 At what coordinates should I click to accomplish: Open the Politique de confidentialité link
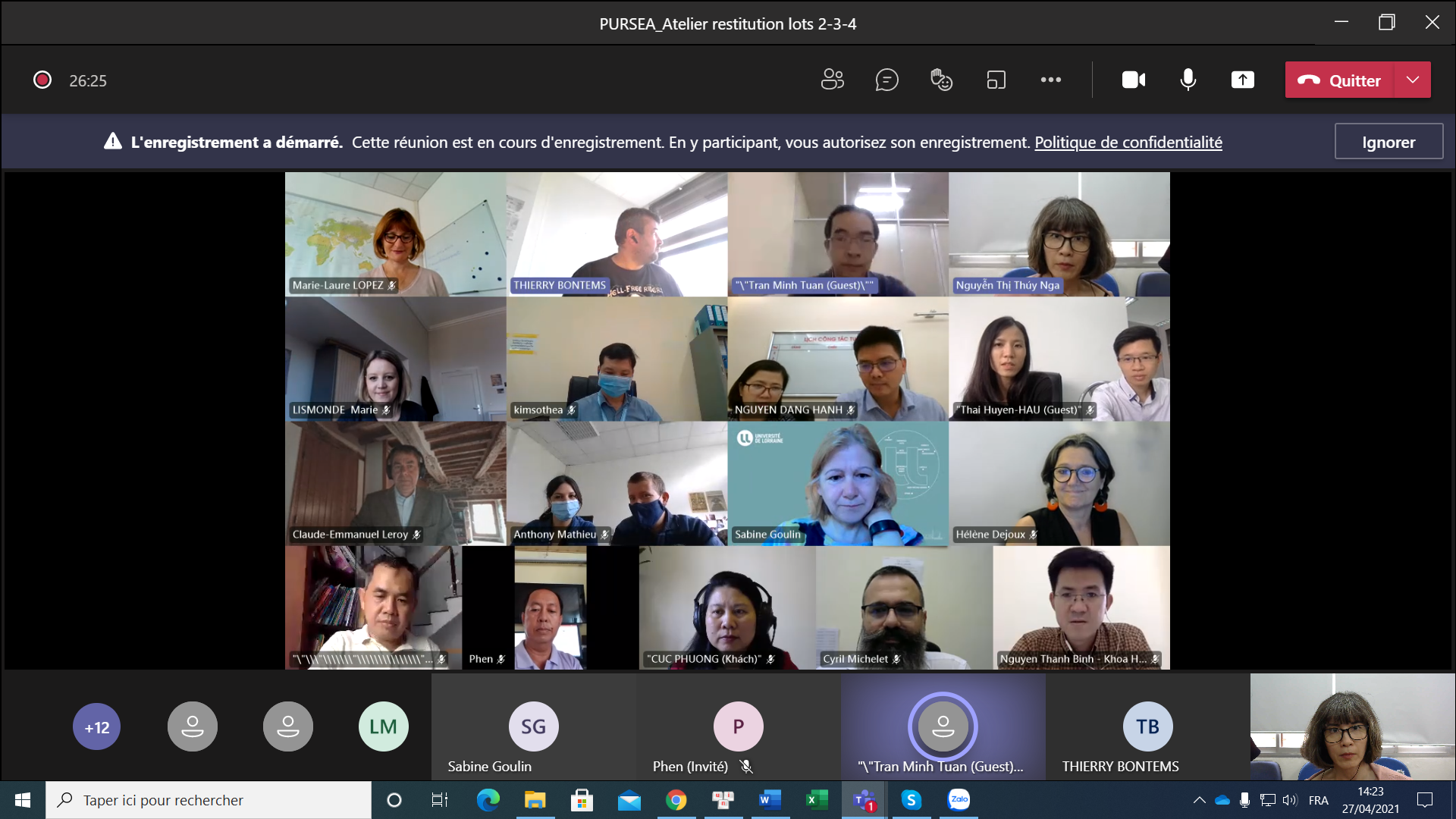1128,142
